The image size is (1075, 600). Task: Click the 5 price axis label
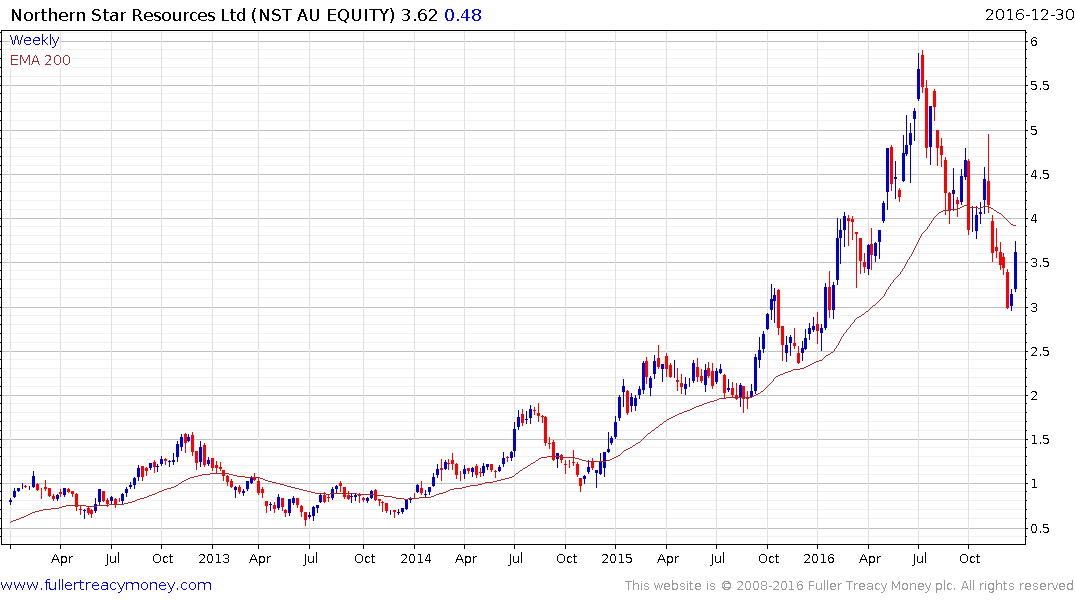tap(1034, 130)
